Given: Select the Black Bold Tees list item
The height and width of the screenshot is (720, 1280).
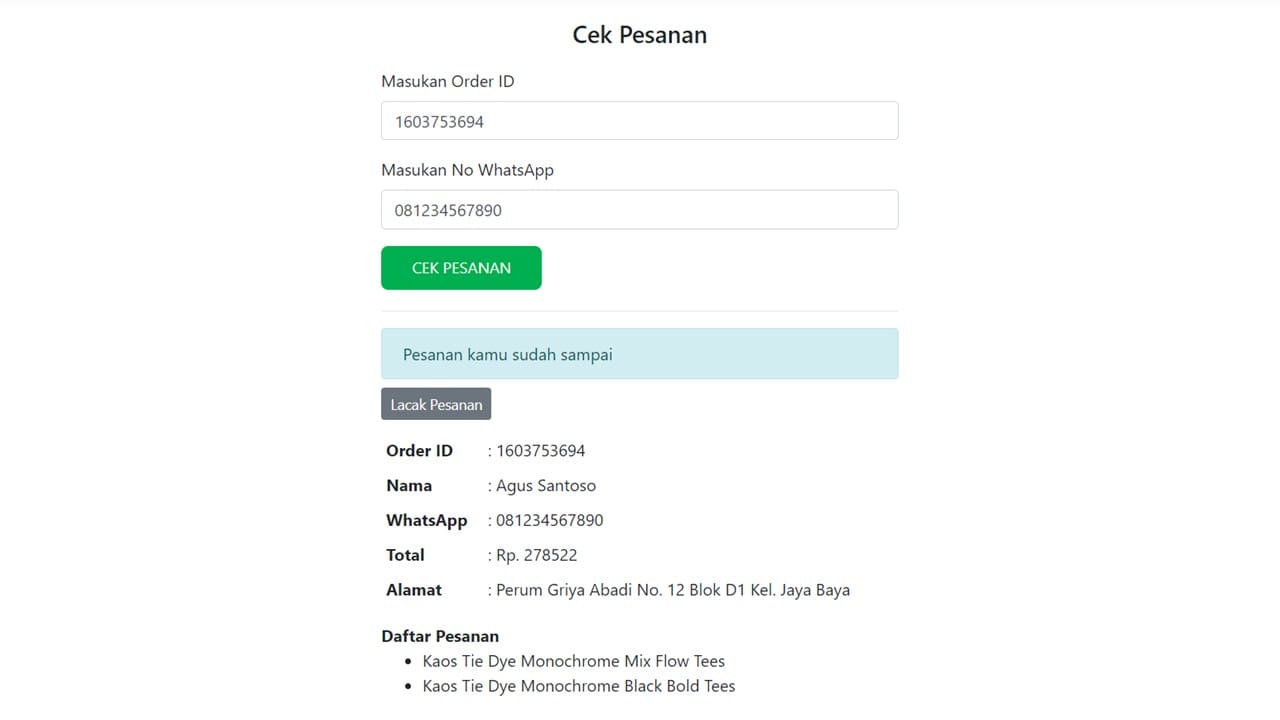Looking at the screenshot, I should (x=578, y=686).
